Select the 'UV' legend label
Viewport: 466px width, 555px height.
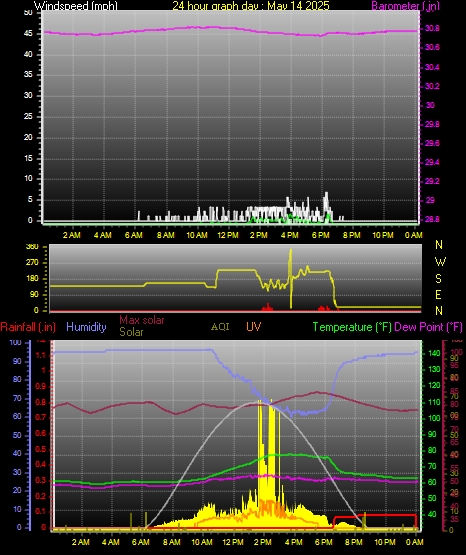coord(254,327)
